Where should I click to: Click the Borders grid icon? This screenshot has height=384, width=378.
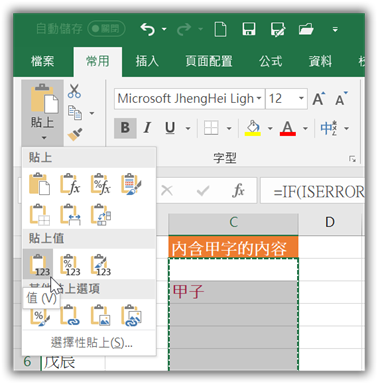coord(211,128)
